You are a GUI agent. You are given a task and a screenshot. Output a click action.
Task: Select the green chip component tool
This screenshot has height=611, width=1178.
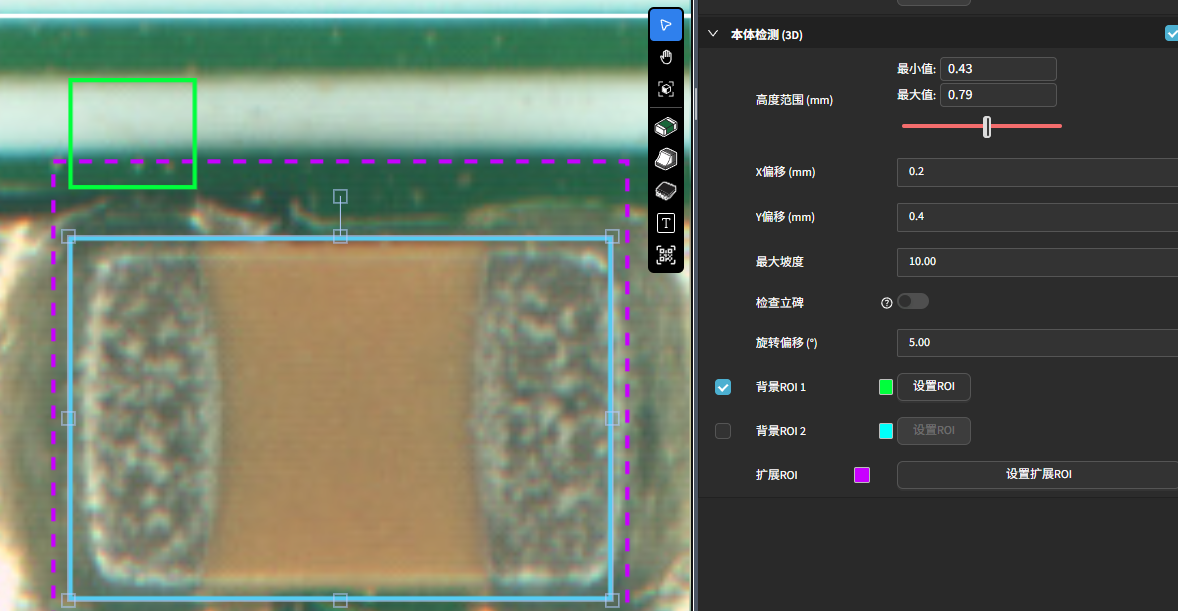[666, 127]
